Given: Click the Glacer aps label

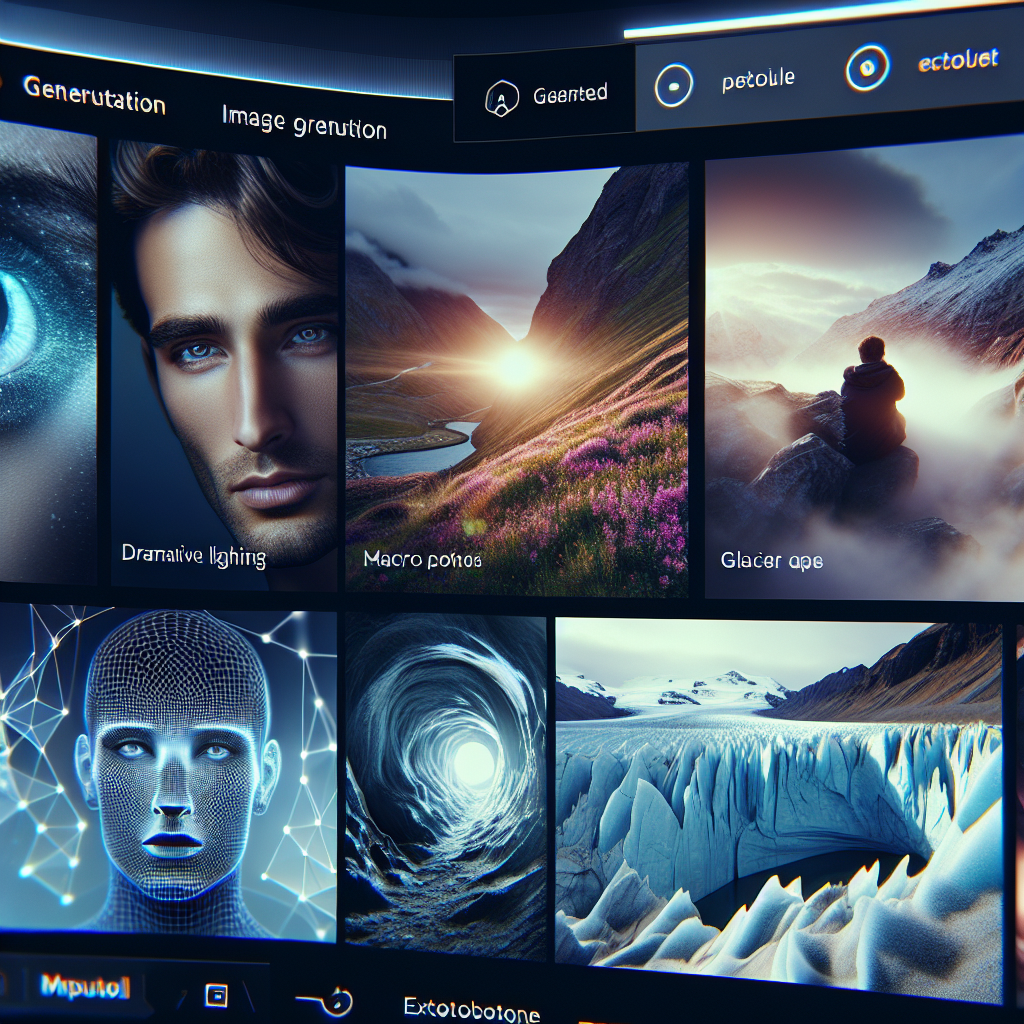Looking at the screenshot, I should [x=770, y=561].
